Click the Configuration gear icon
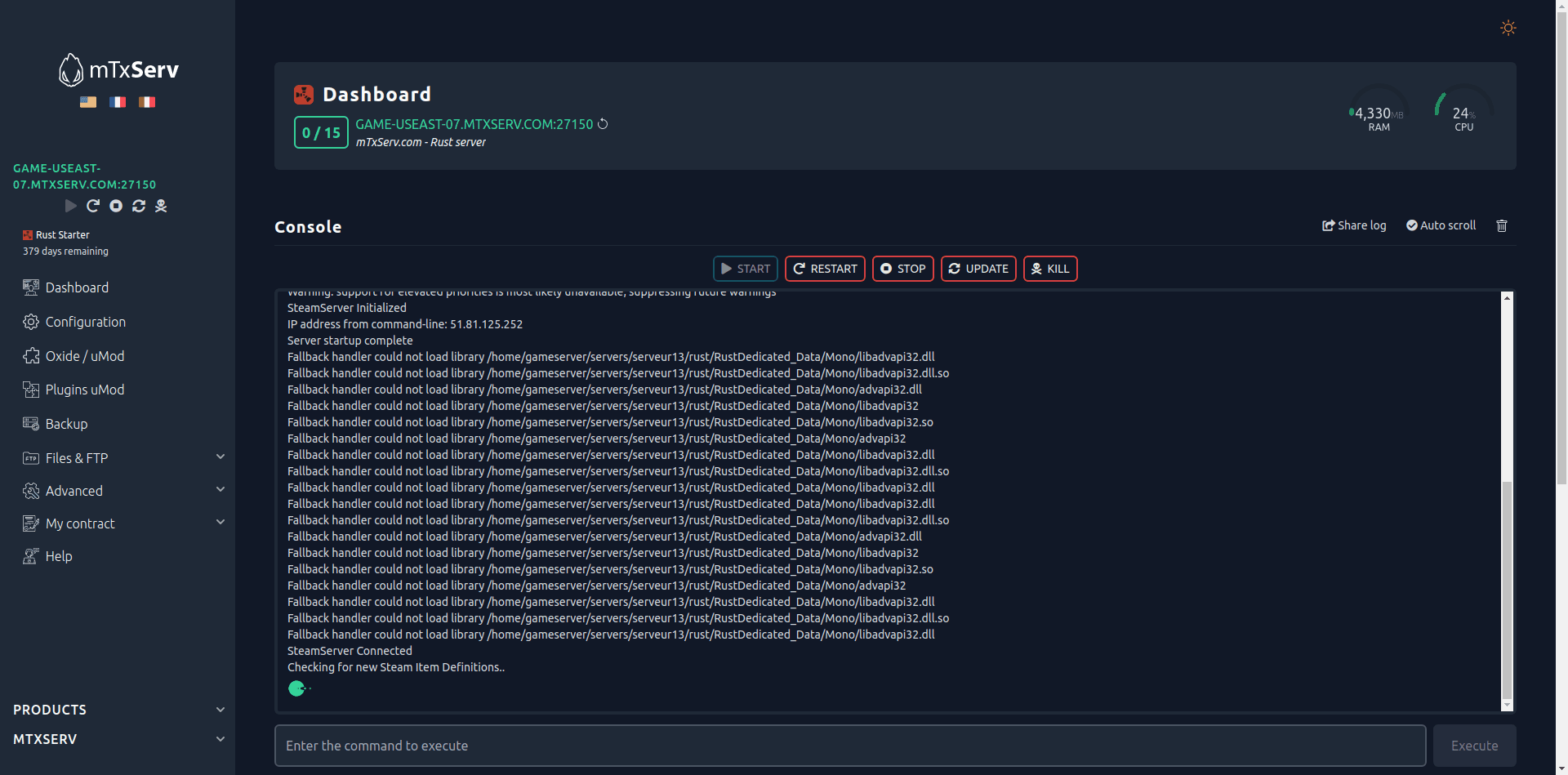The height and width of the screenshot is (775, 1568). click(x=31, y=322)
